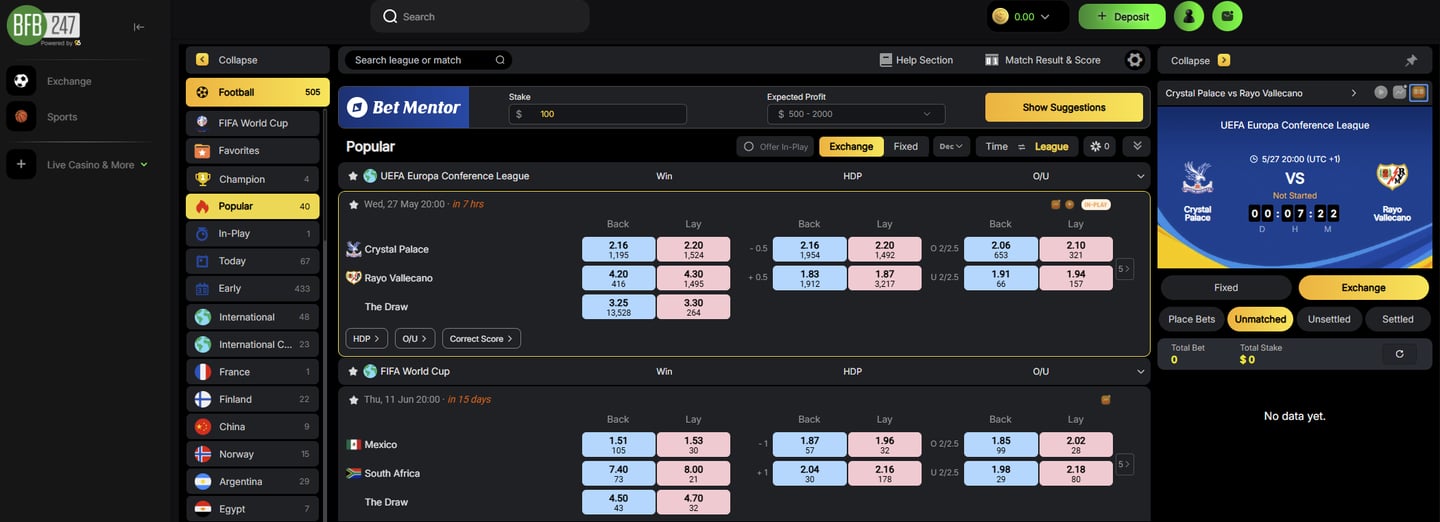
Task: Click the zero-count filter badge icon
Action: click(1099, 146)
